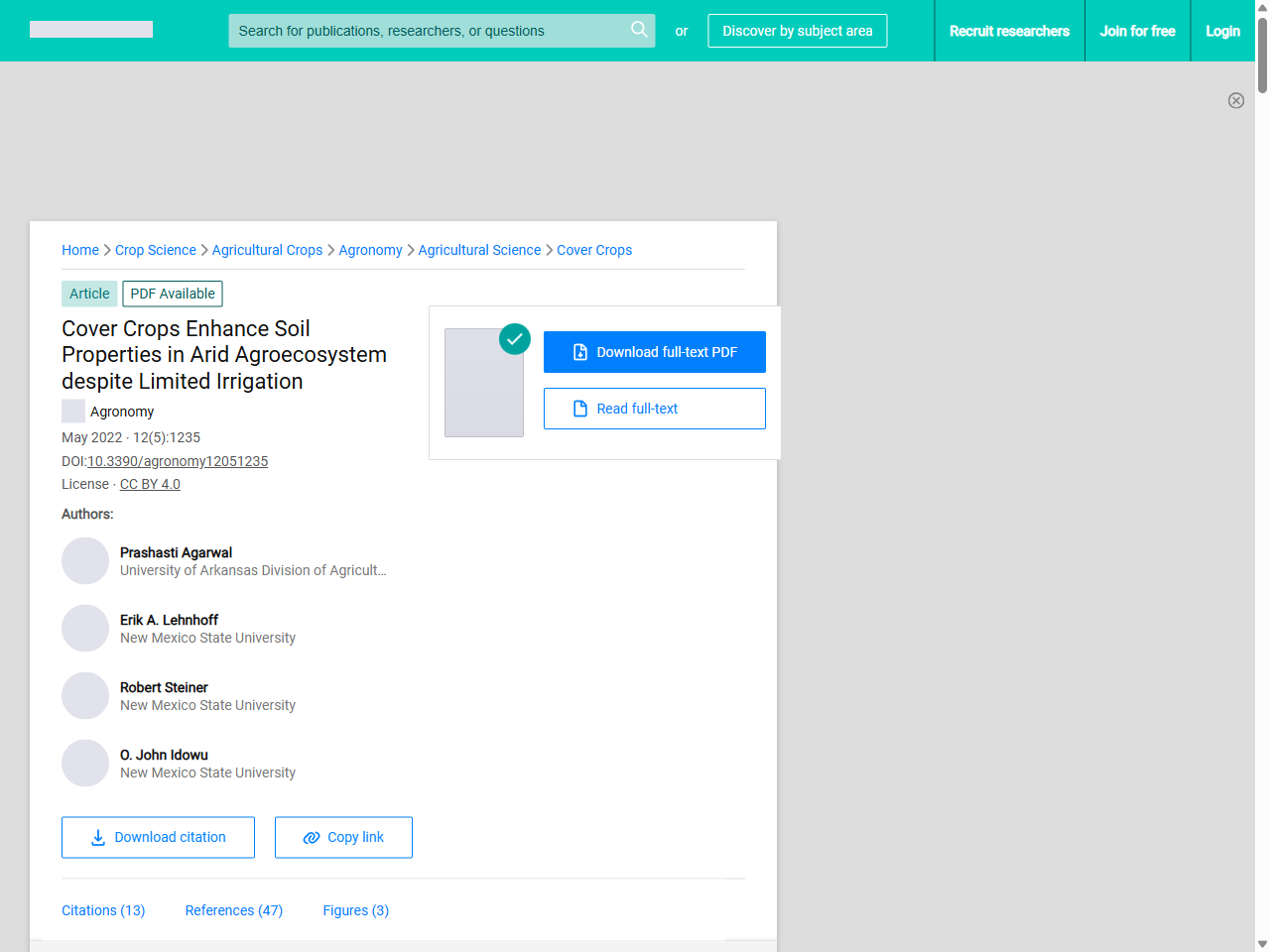Open Agricultural Science breadcrumb link

pos(479,250)
